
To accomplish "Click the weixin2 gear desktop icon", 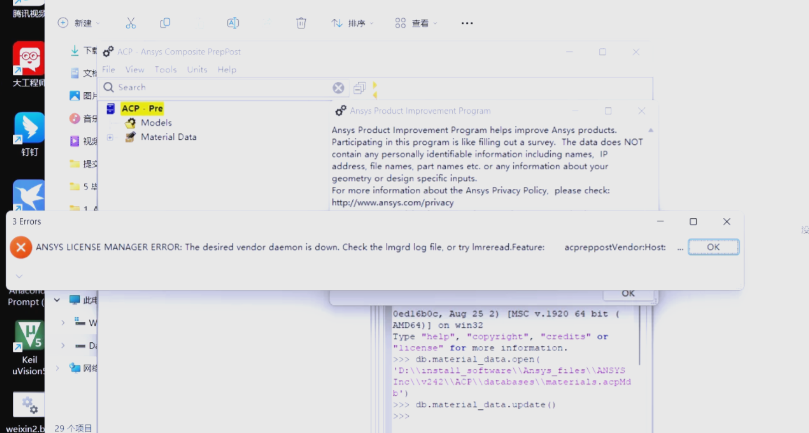I will pyautogui.click(x=28, y=413).
